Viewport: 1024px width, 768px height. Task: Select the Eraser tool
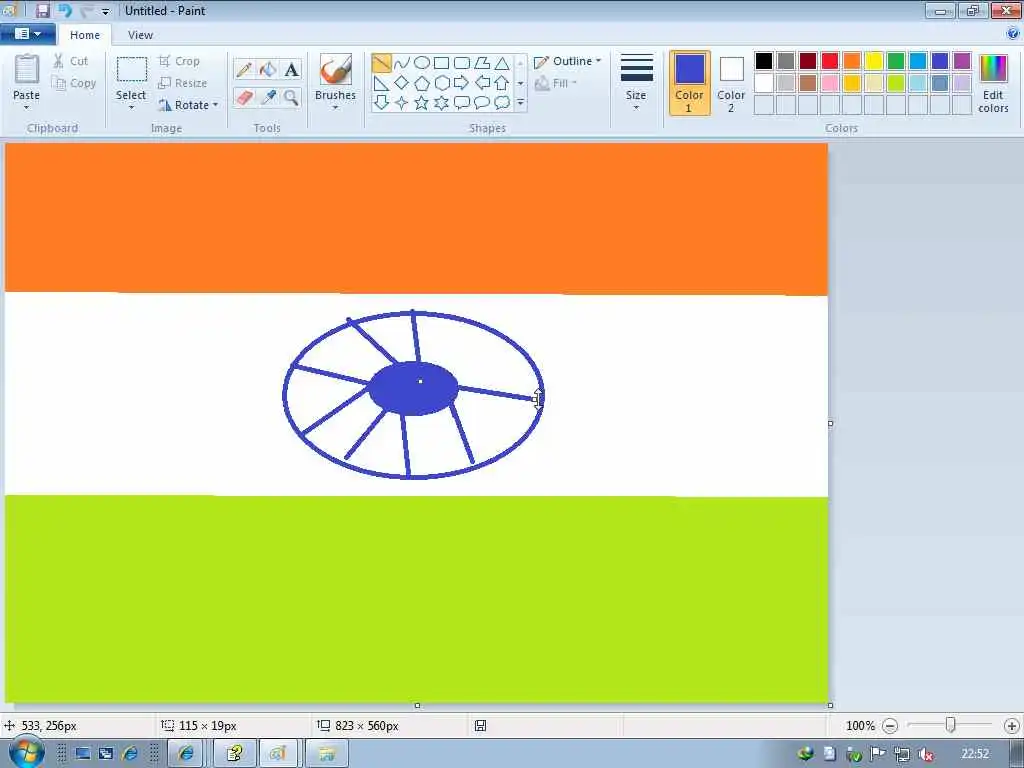point(244,97)
